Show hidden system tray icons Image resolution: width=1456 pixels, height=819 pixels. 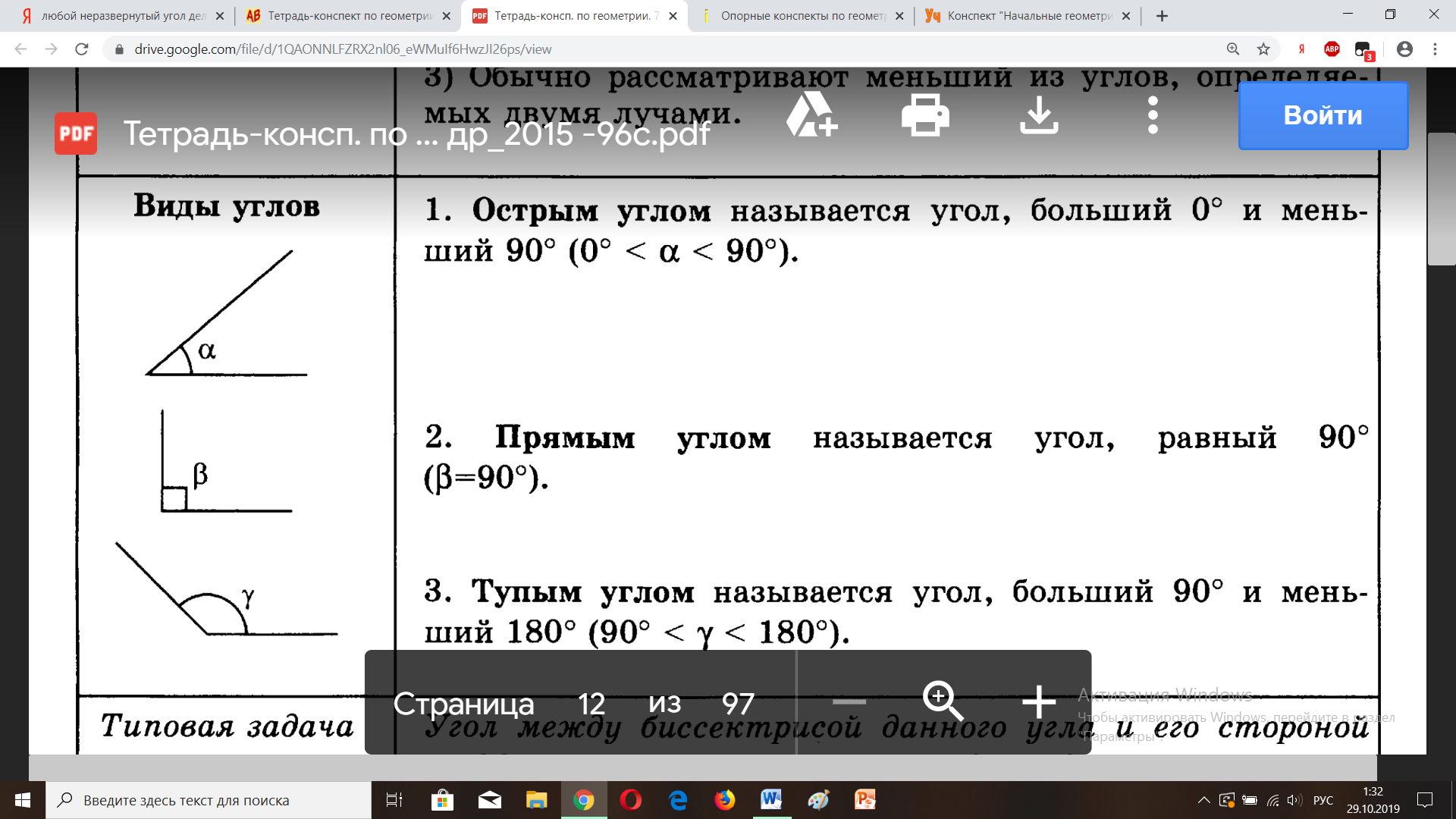pos(1203,800)
